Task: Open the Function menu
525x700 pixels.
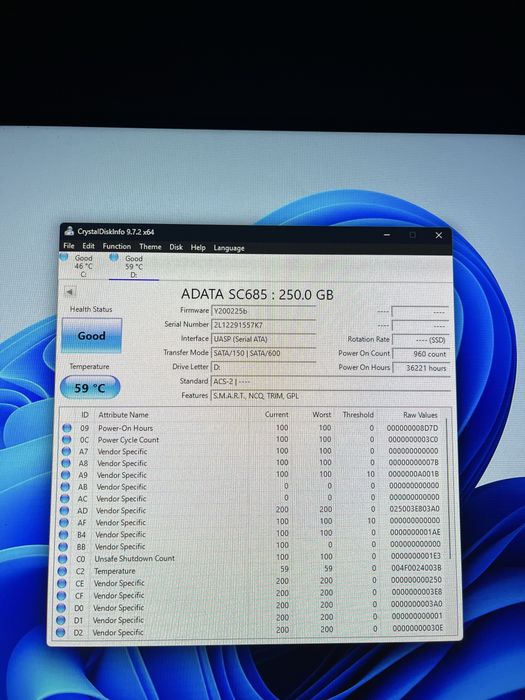Action: click(x=117, y=246)
